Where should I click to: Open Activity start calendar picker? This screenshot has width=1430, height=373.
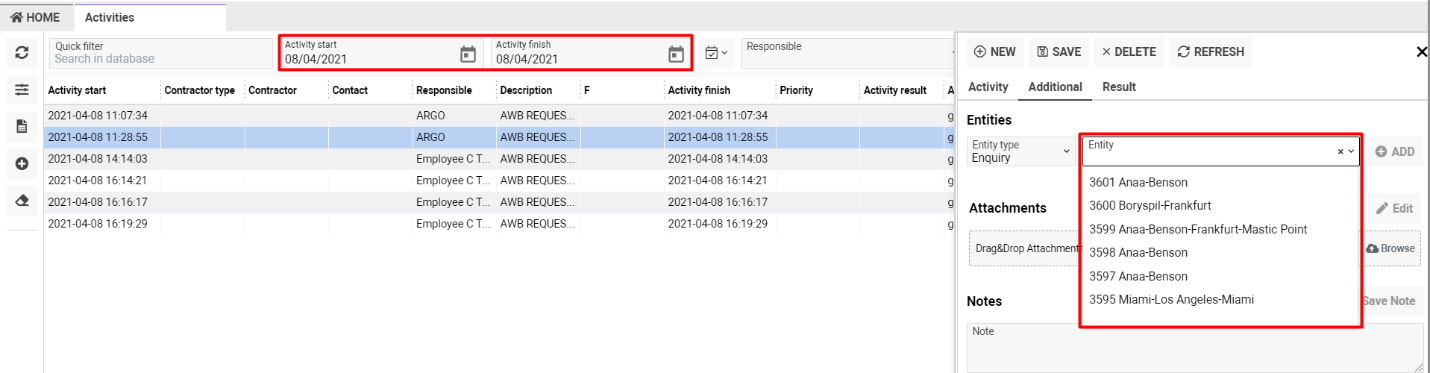468,54
